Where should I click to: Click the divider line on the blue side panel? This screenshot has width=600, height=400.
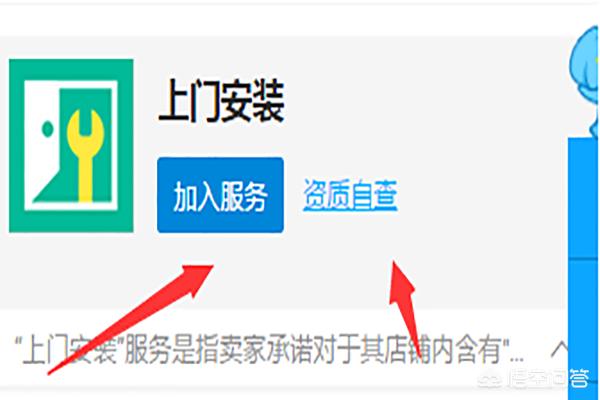[x=583, y=260]
